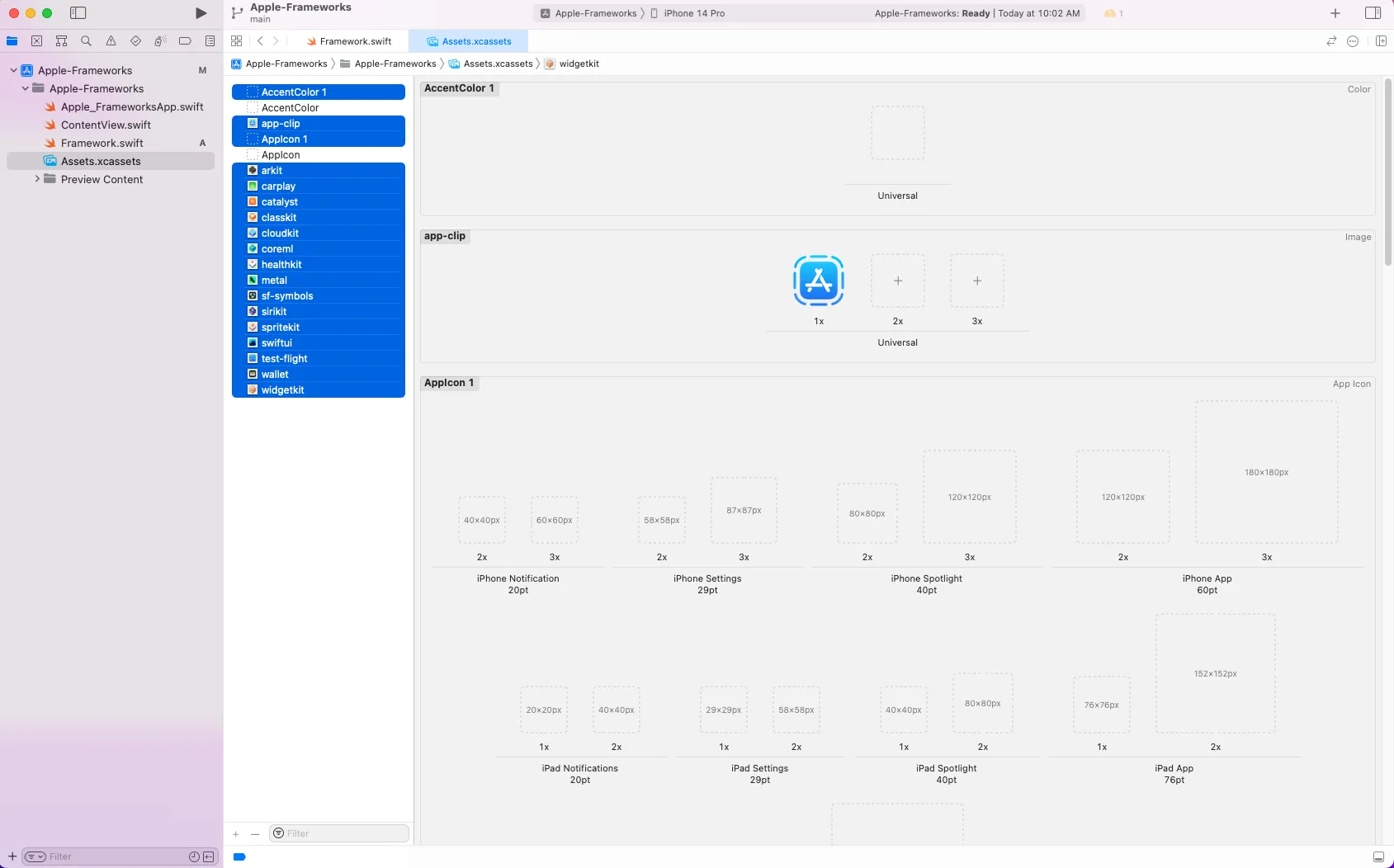Click the widgetkit breadcrumb item

coord(572,64)
